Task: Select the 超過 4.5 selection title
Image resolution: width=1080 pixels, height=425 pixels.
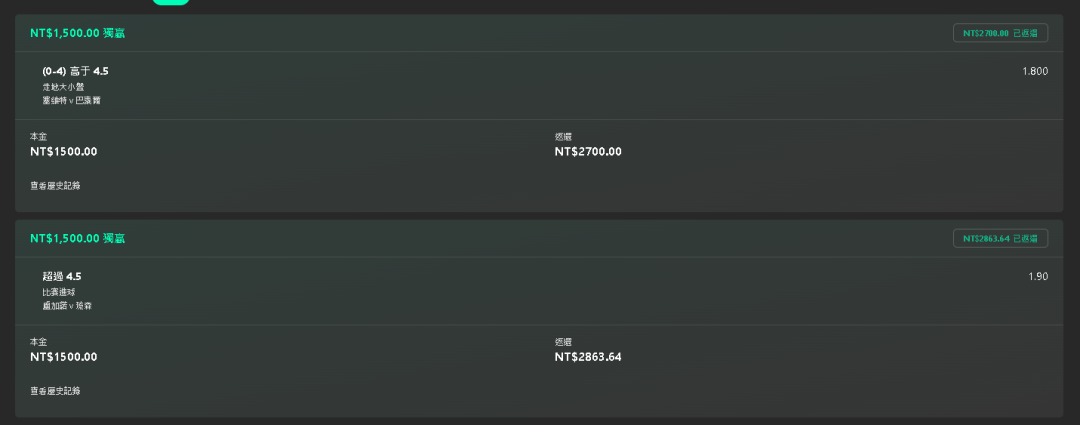Action: coord(62,276)
